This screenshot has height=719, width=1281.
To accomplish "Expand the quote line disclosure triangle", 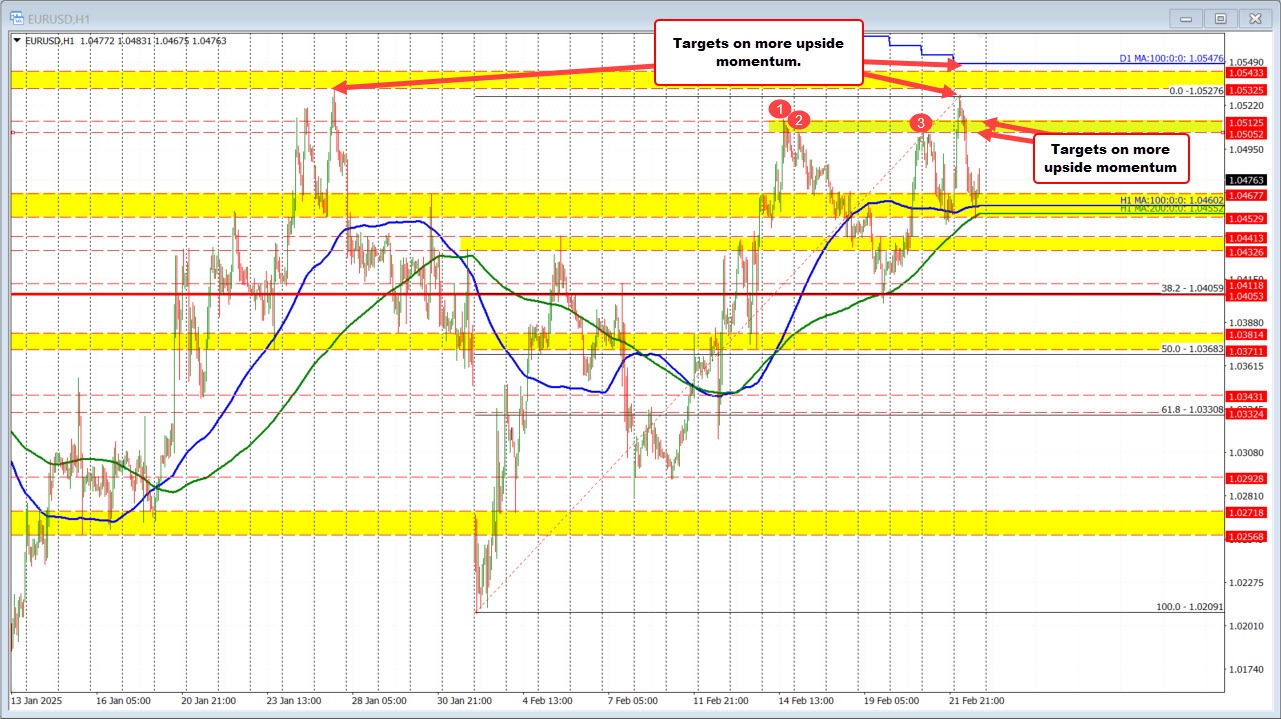I will (17, 39).
